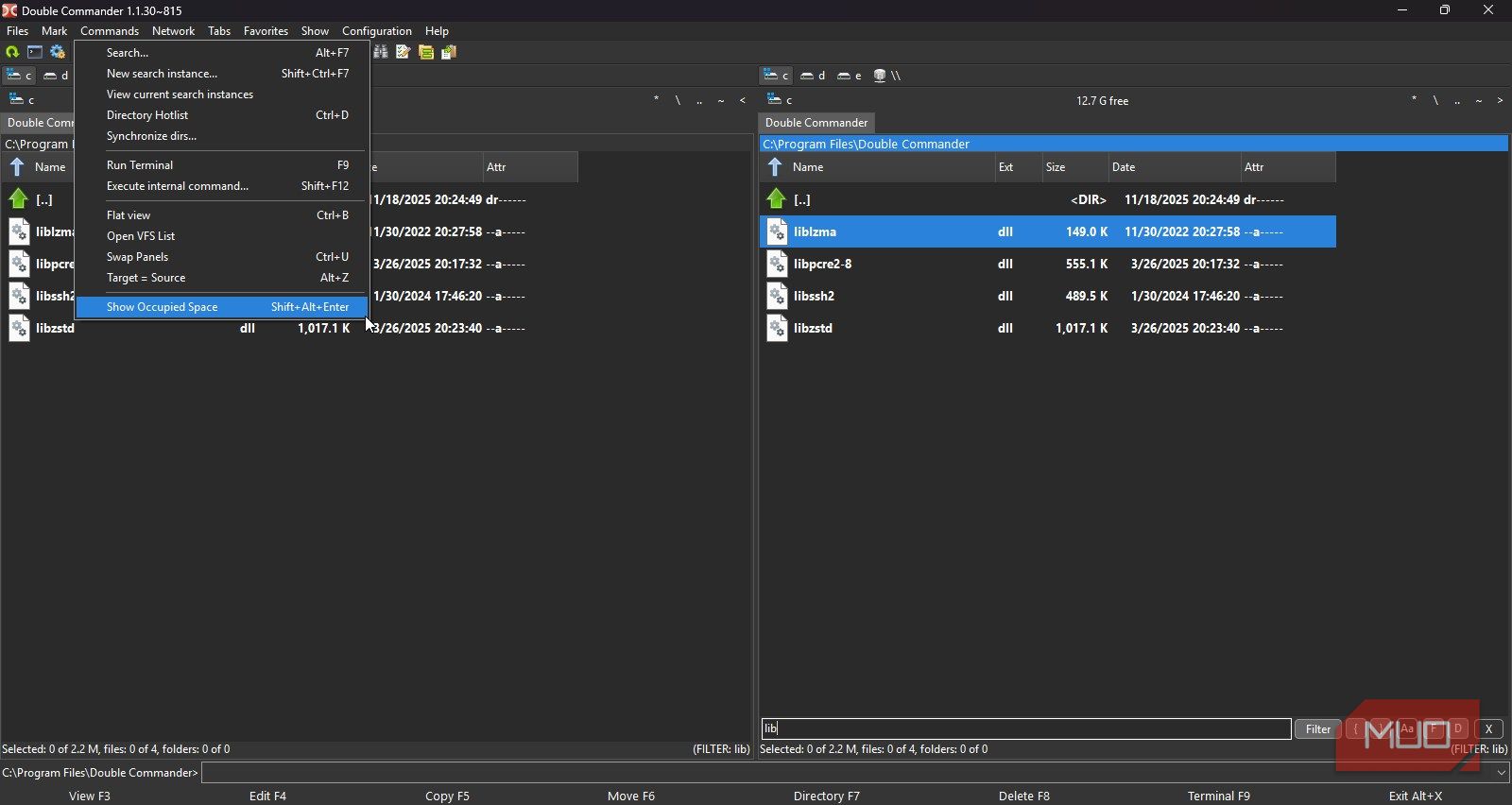
Task: Click the liblzma file icon in the right panel
Action: point(777,231)
